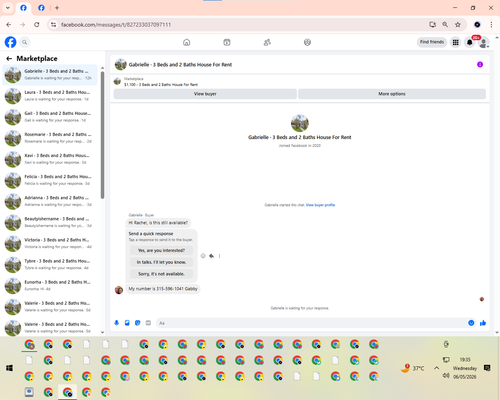Click the address bar URL
The image size is (500, 400).
click(116, 25)
